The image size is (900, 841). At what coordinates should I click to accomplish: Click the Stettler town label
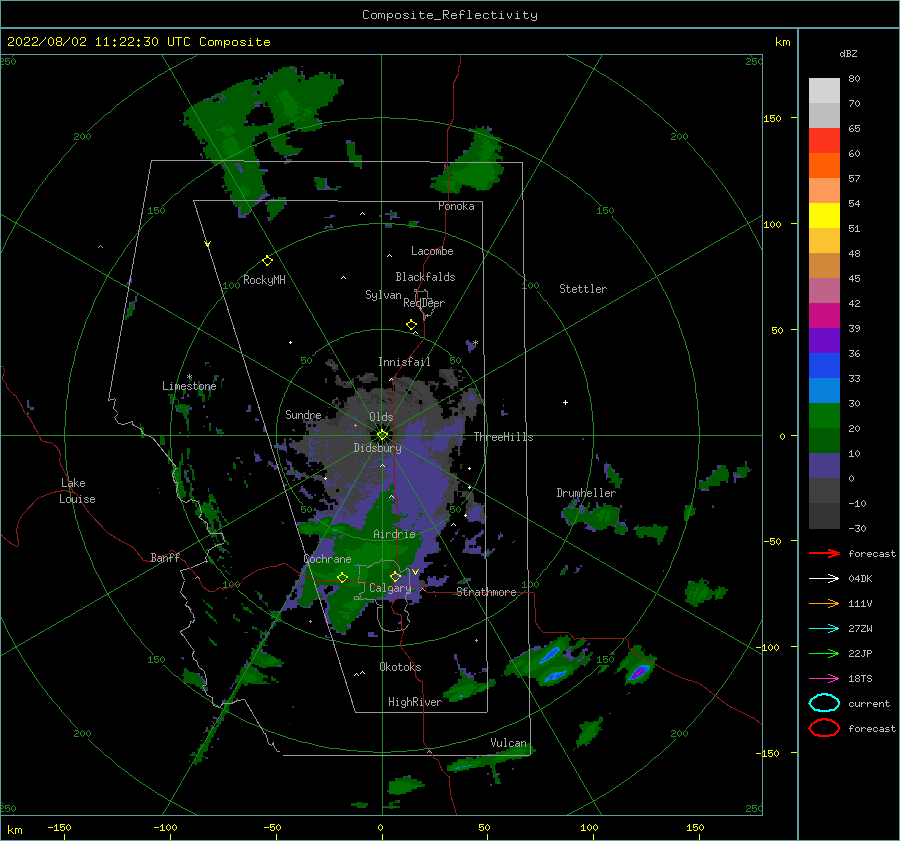tap(583, 289)
